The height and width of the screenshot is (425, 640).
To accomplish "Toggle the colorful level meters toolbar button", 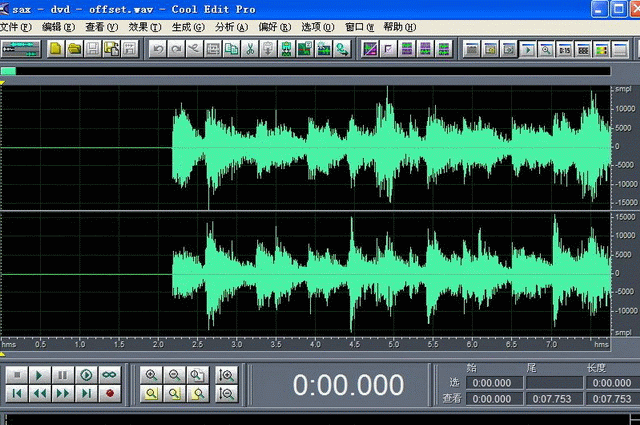I will click(x=601, y=49).
